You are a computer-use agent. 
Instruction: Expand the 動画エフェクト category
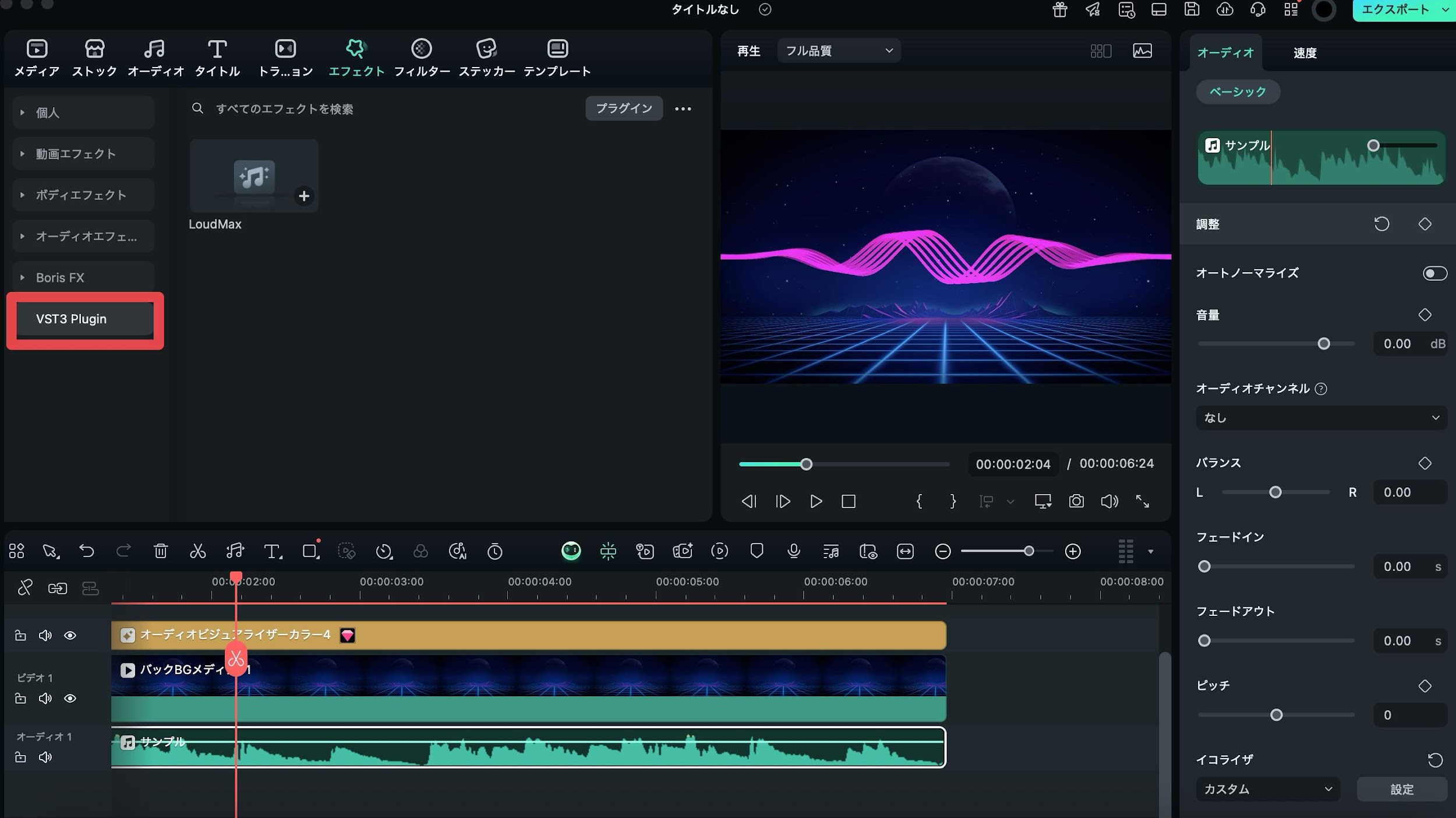pos(76,154)
